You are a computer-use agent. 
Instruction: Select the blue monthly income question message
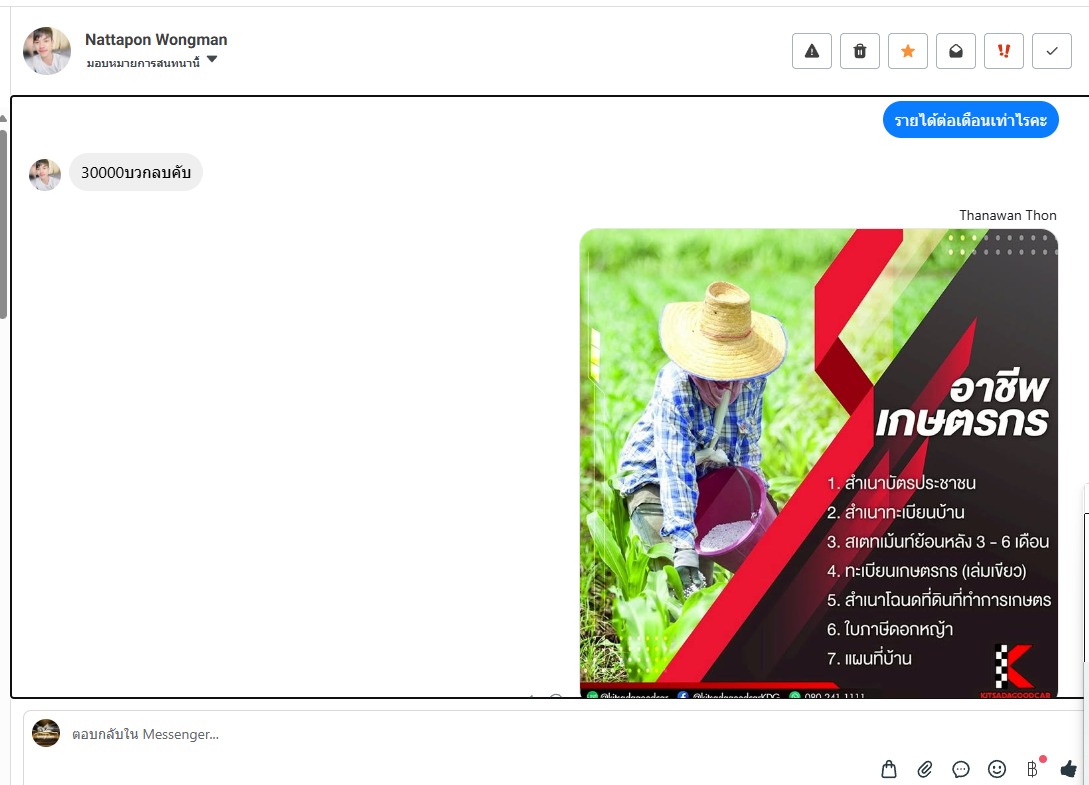pyautogui.click(x=970, y=120)
